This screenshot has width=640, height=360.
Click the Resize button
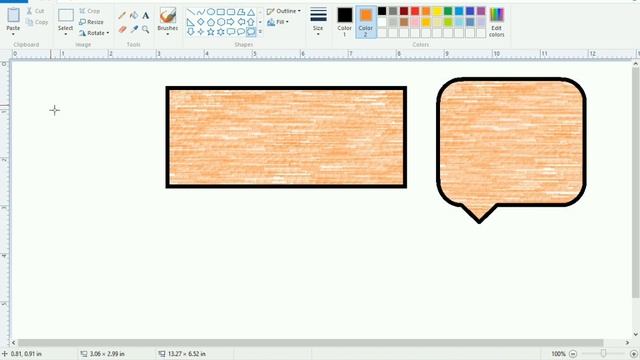tap(91, 22)
